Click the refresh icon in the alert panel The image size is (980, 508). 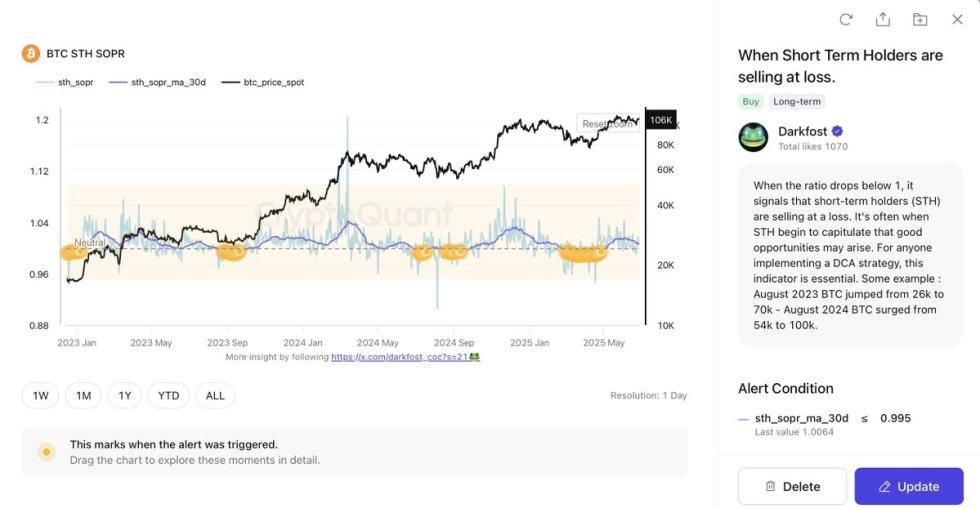[x=846, y=19]
